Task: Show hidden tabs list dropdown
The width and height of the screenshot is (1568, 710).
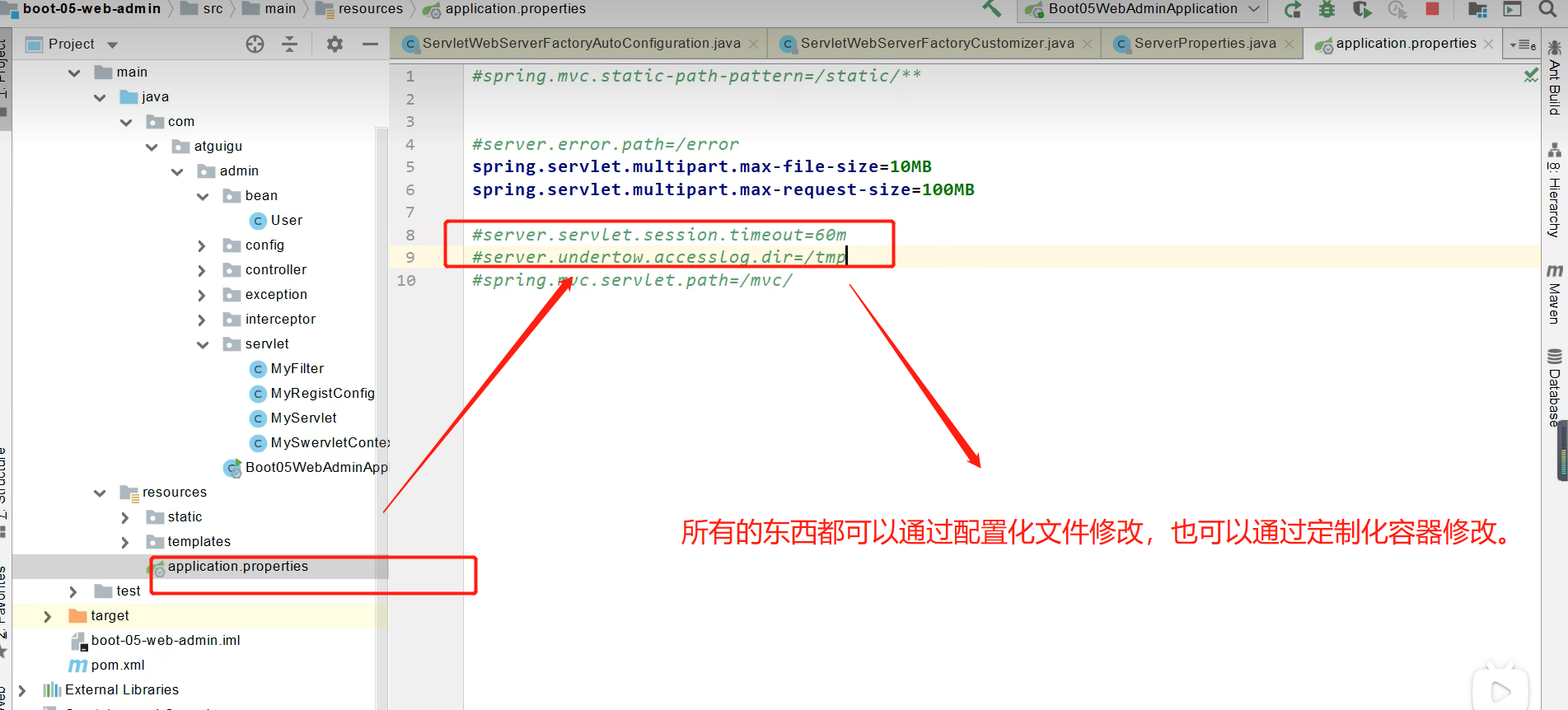Action: click(x=1522, y=44)
